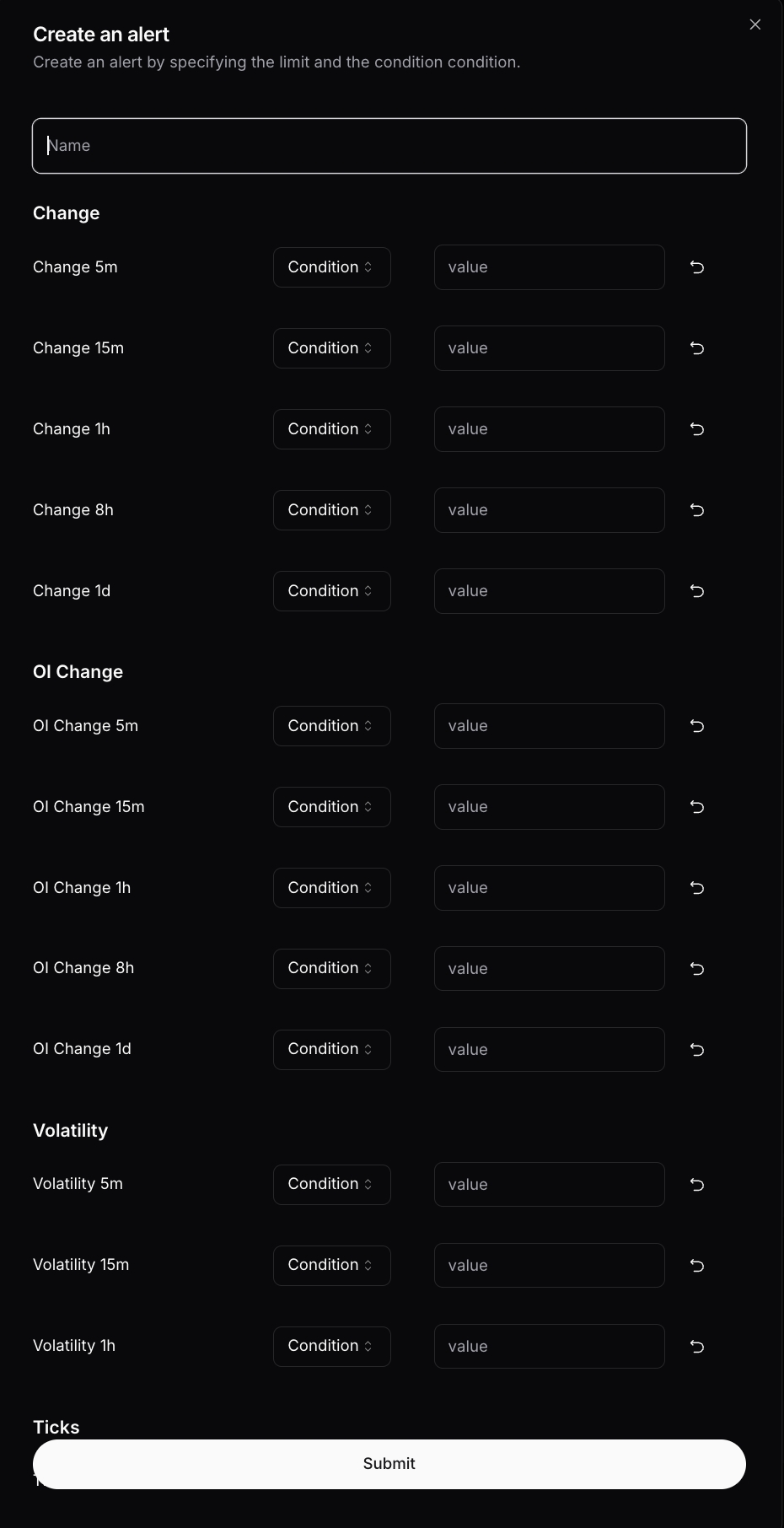Reset the Change 5m row
Viewport: 784px width, 1528px height.
pyautogui.click(x=697, y=267)
